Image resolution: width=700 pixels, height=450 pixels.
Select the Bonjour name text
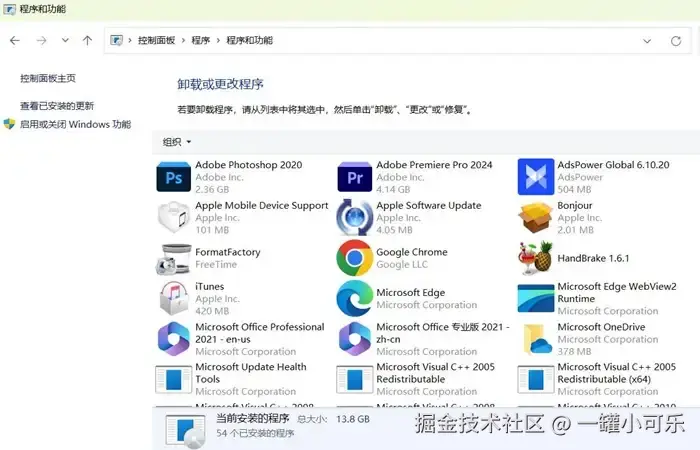tap(575, 205)
